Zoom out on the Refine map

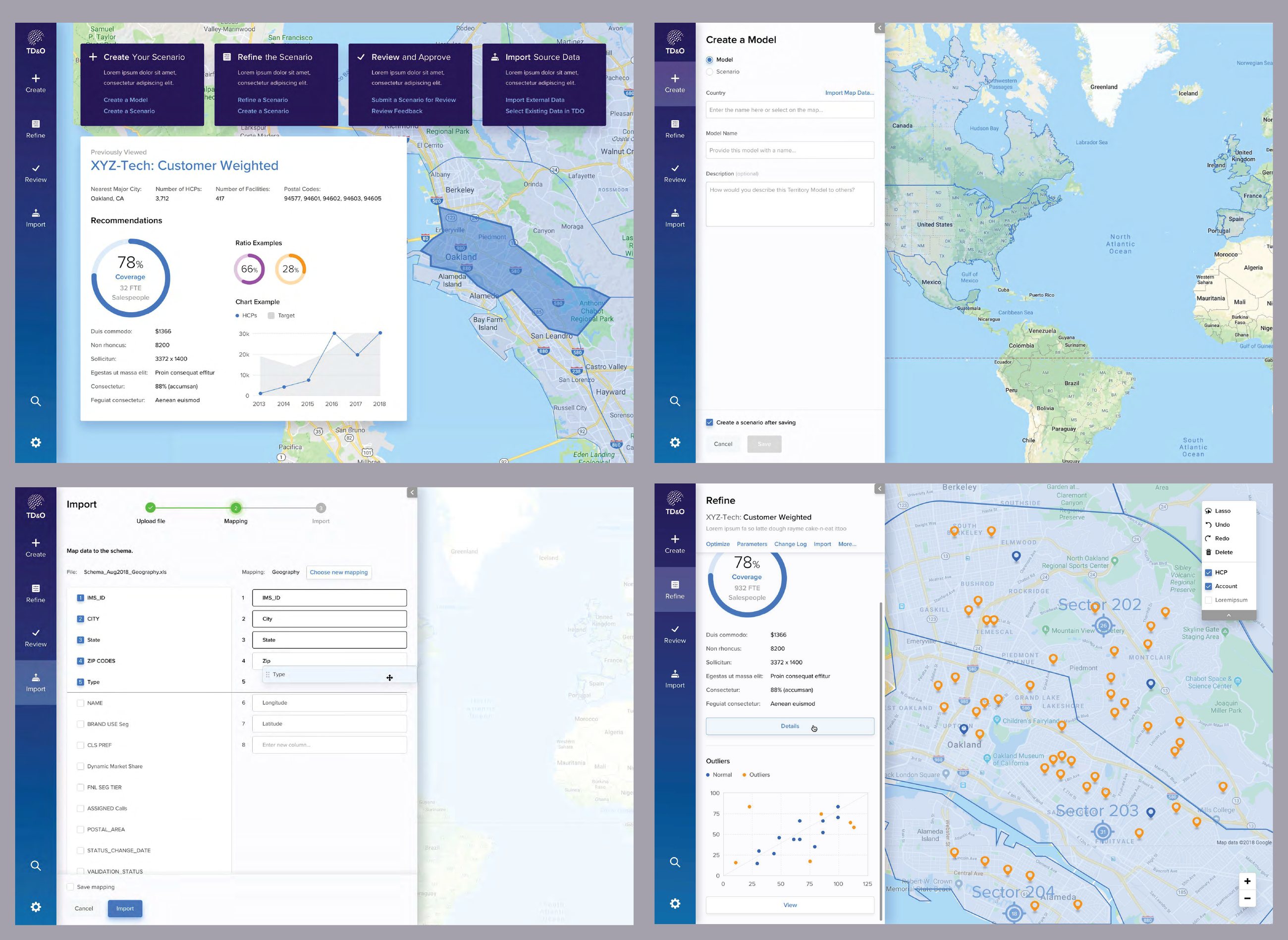(x=1247, y=898)
